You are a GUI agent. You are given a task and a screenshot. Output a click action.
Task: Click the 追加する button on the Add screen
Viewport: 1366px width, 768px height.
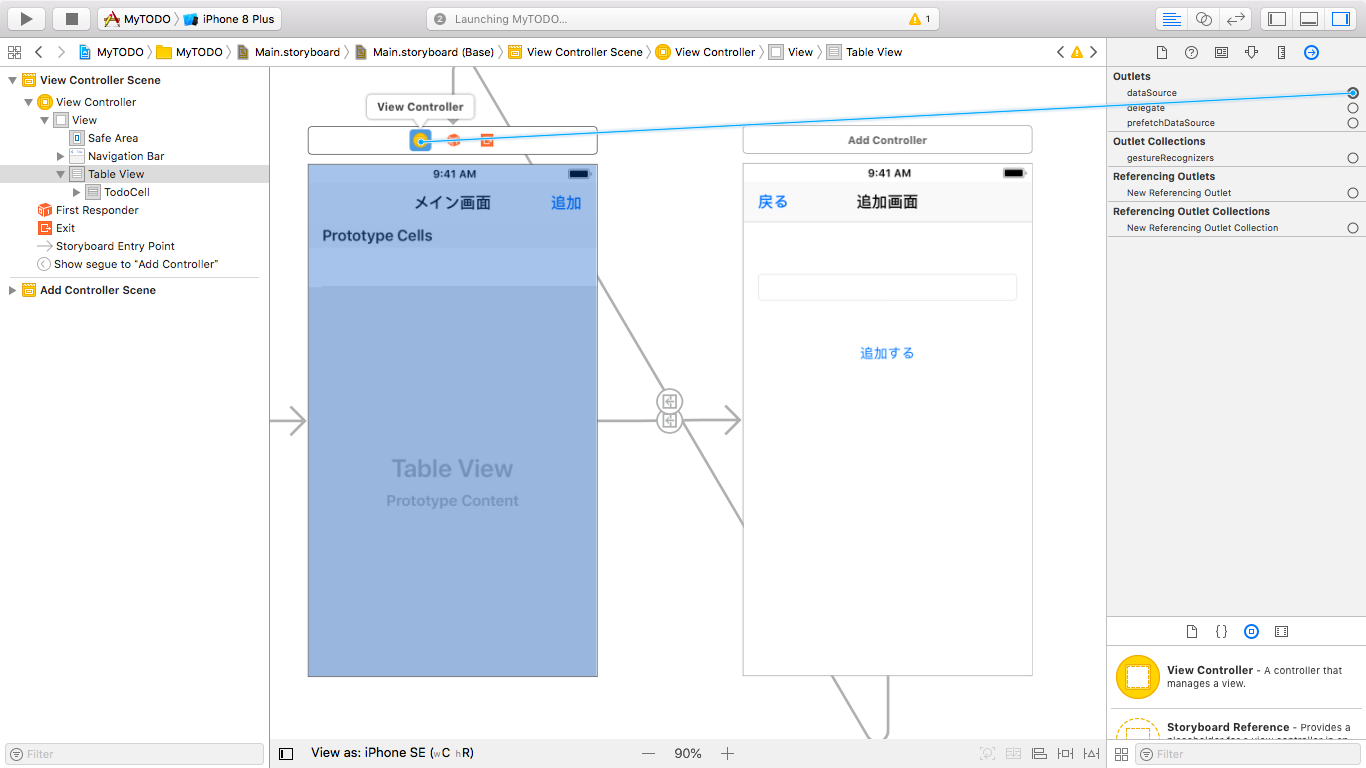tap(886, 353)
